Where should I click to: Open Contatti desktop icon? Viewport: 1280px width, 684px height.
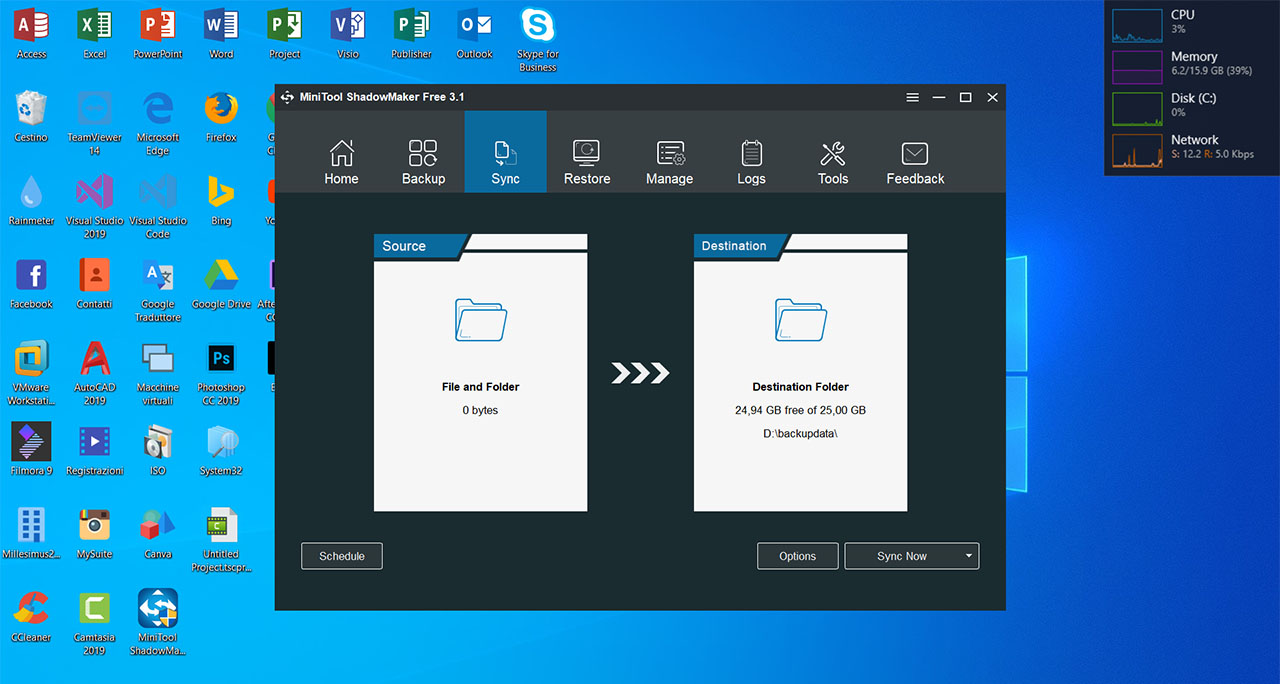95,283
